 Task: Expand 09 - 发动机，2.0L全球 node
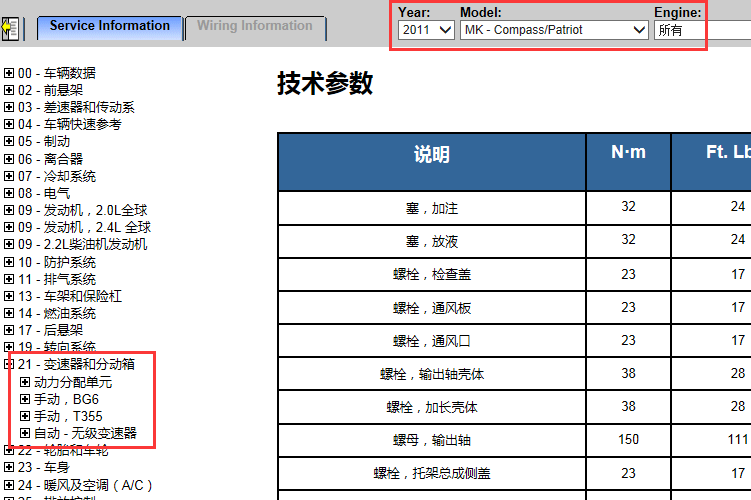pos(9,210)
